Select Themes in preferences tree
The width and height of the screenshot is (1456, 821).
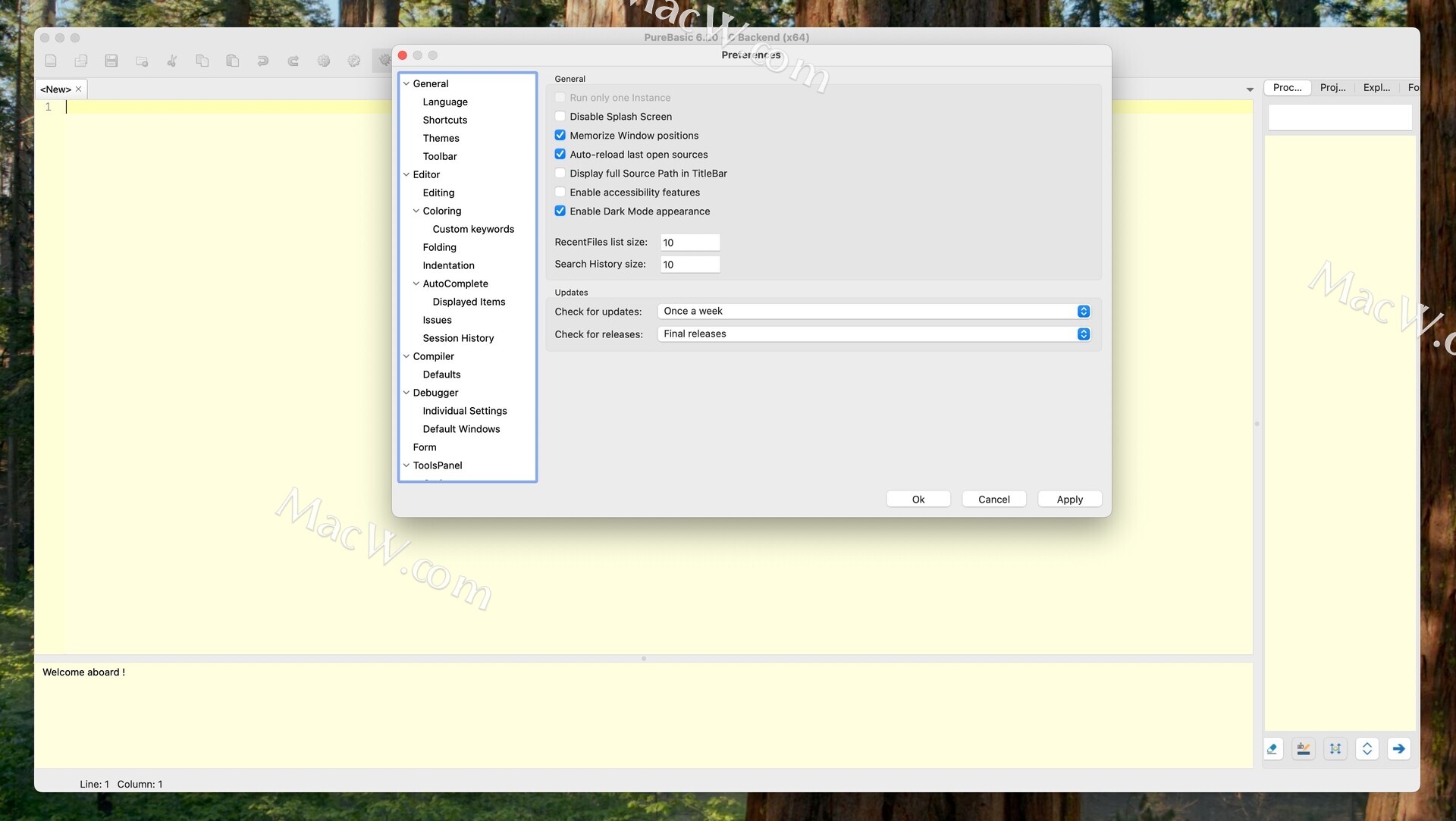pyautogui.click(x=441, y=138)
